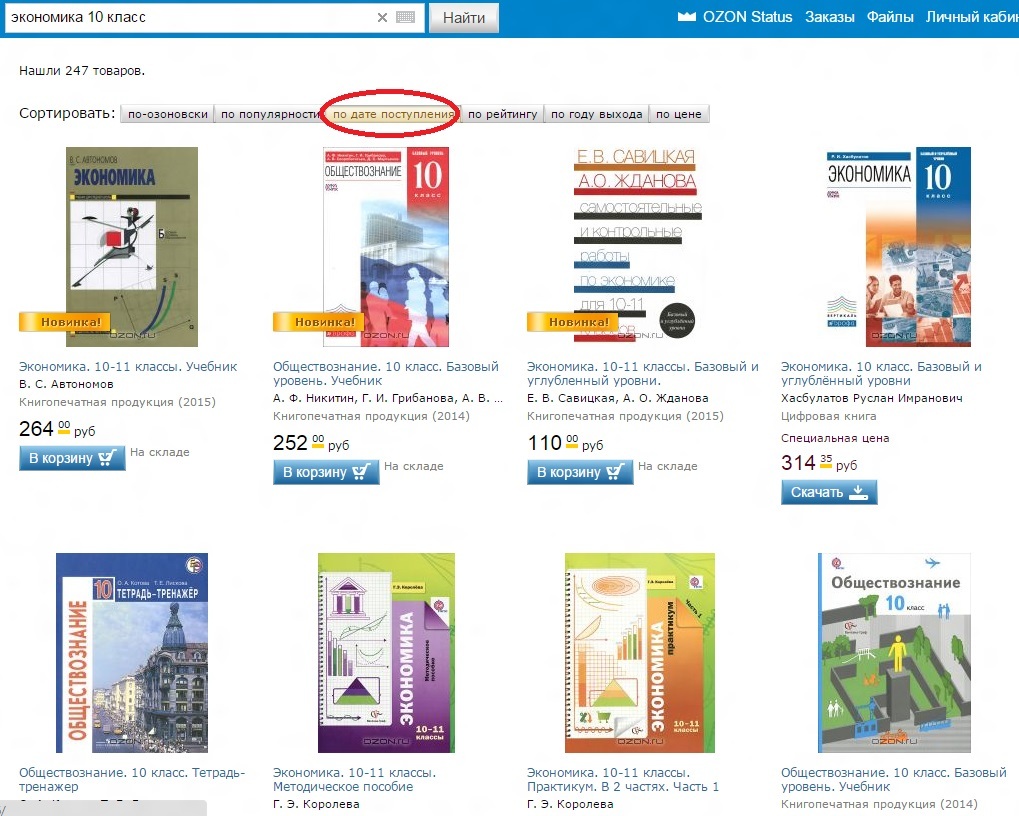Viewport: 1019px width, 816px height.
Task: Sort results по цене
Action: pyautogui.click(x=678, y=114)
